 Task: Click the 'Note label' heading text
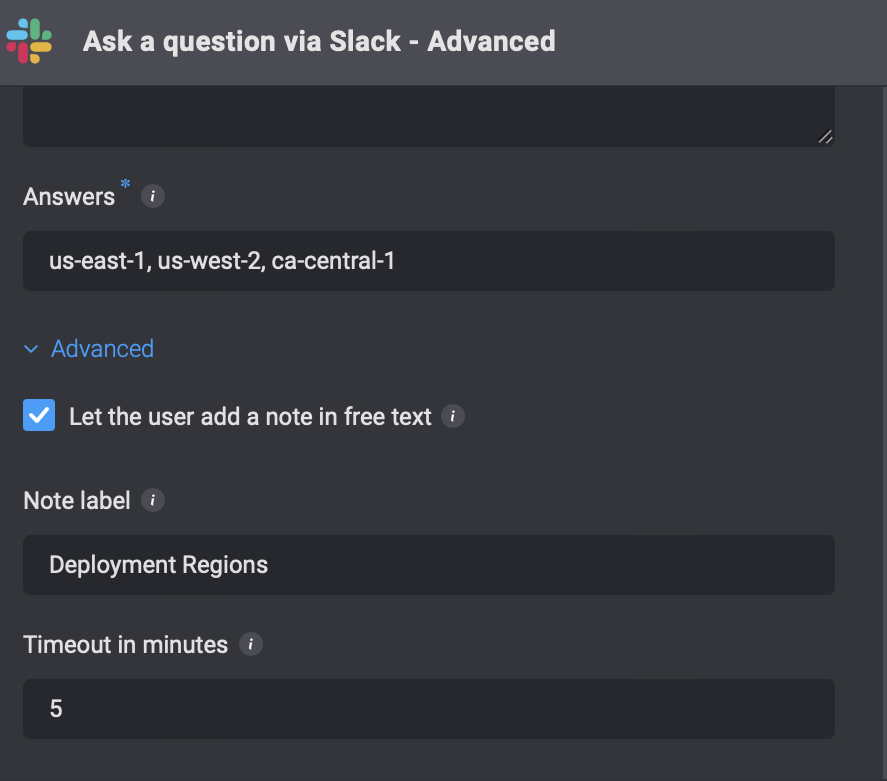click(77, 500)
